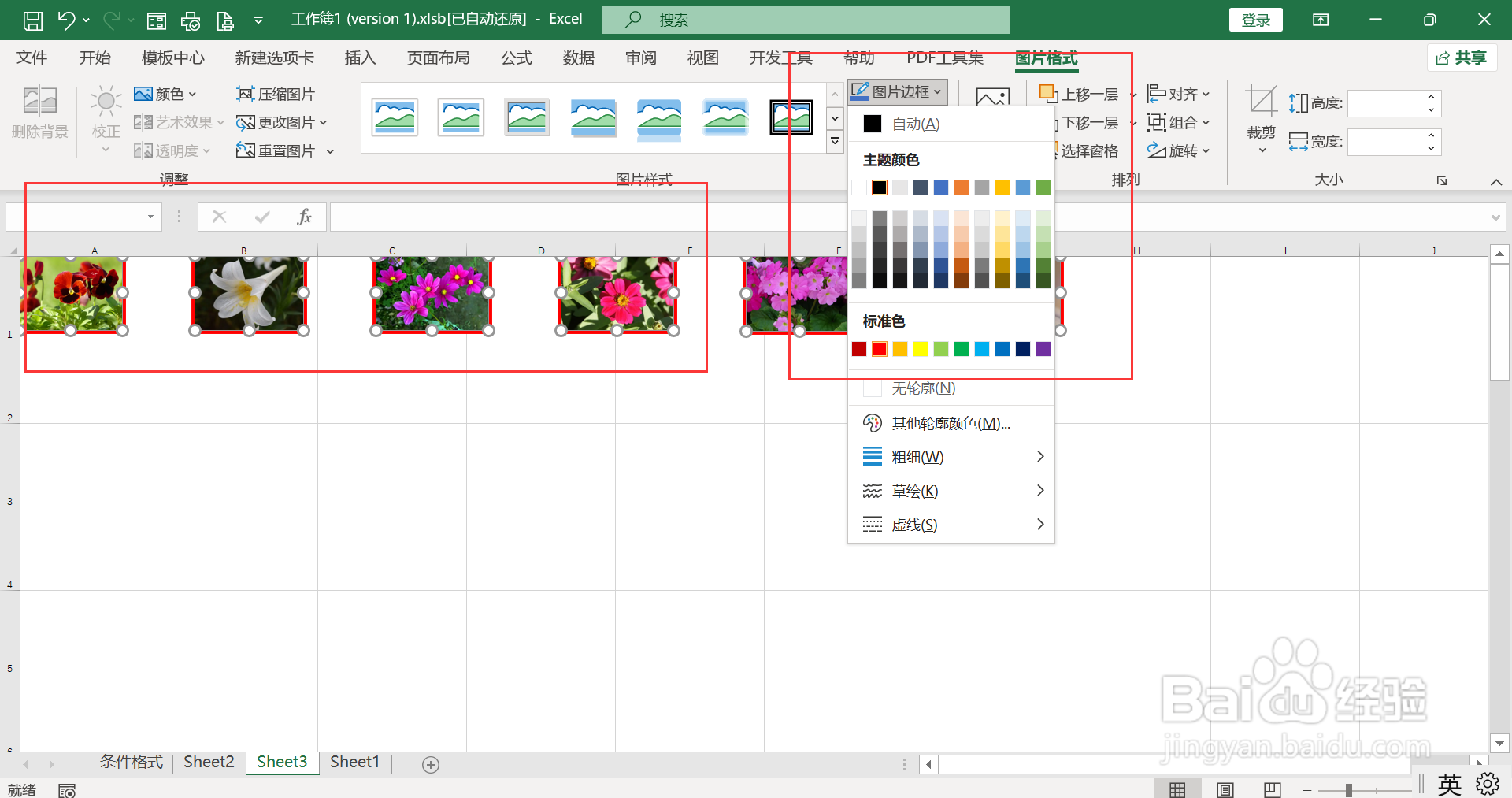The height and width of the screenshot is (798, 1512).
Task: Open More Outline Colors palette option
Action: (x=951, y=424)
